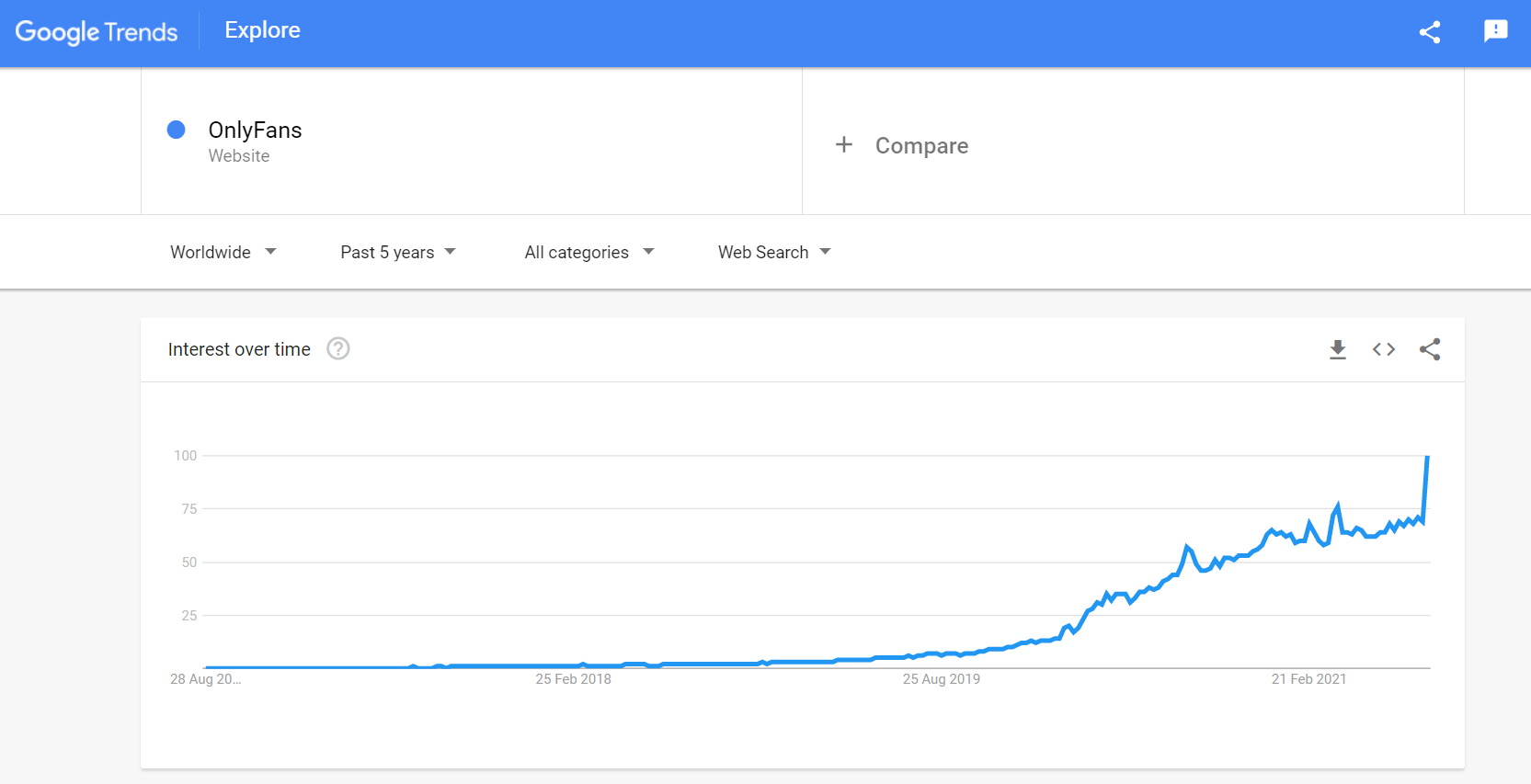Click the Interest over time heading

(x=239, y=349)
